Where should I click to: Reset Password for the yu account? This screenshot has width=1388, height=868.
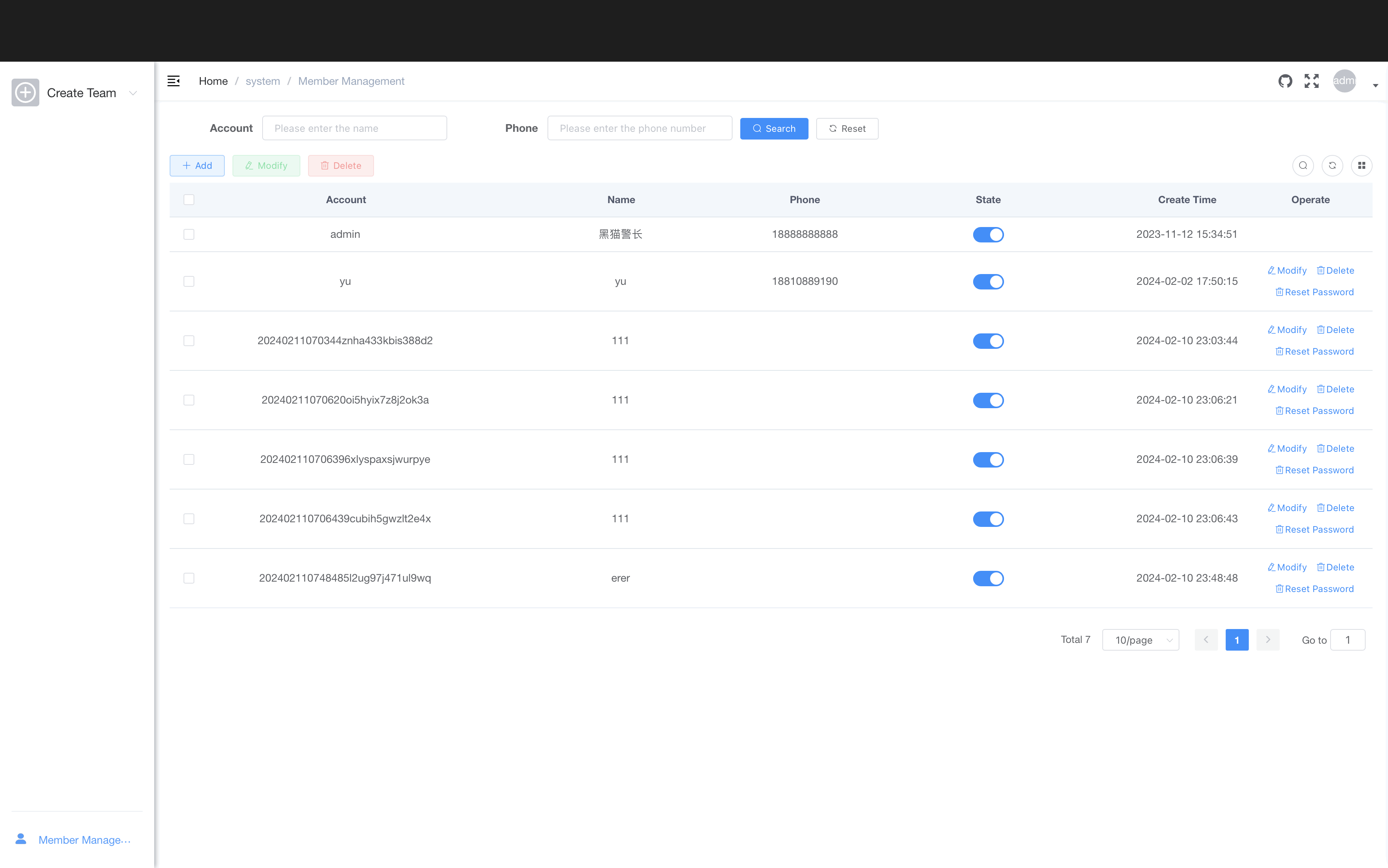(1314, 292)
